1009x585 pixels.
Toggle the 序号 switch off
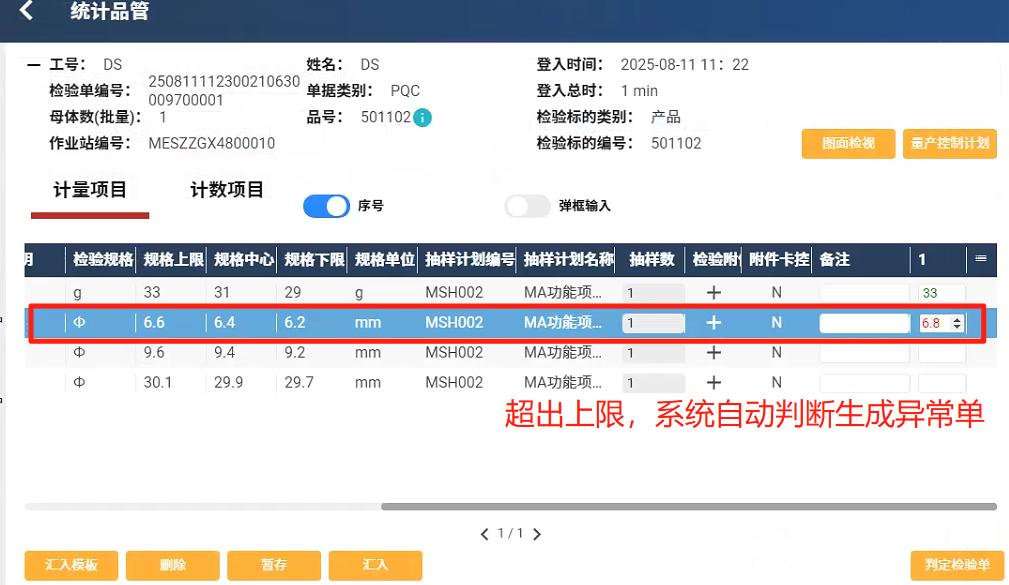[x=326, y=206]
